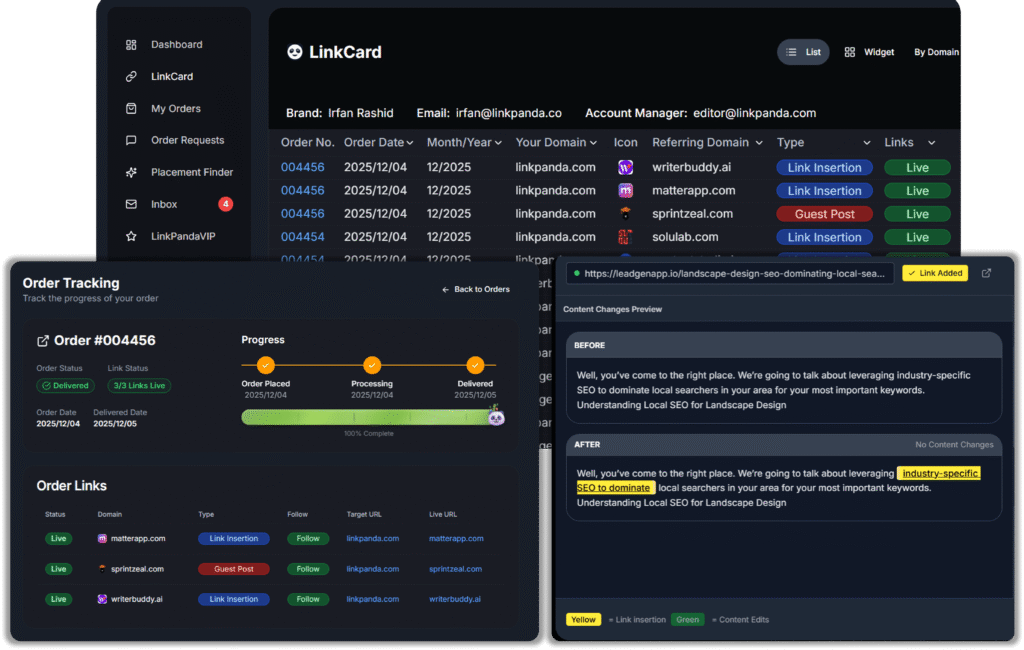Screen dimensions: 1024x650
Task: Click the panda logo next to LinkCard header
Action: 294,51
